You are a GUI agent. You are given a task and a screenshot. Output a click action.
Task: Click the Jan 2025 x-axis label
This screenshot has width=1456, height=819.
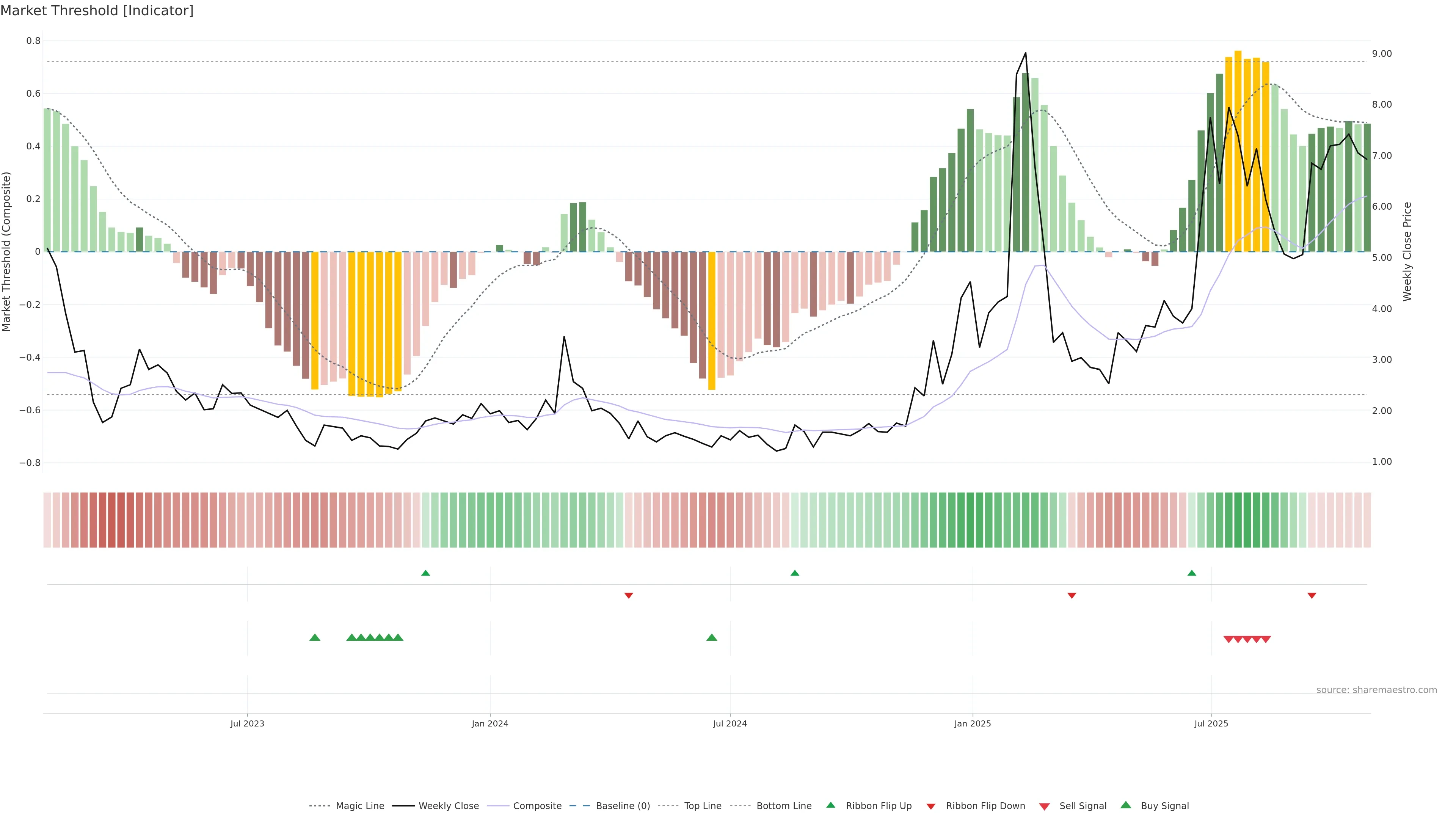(x=972, y=723)
